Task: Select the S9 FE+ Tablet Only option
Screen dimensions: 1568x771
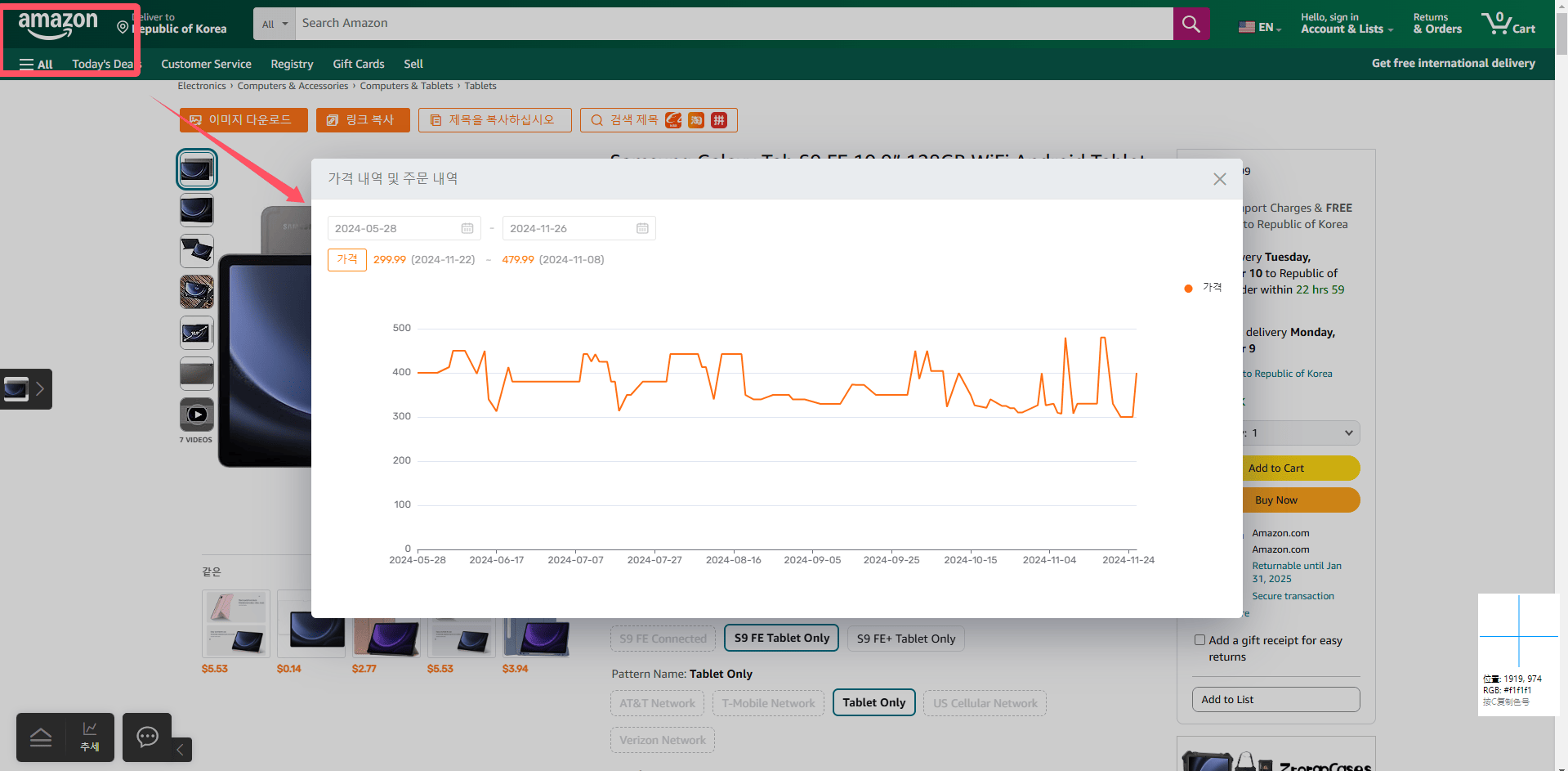Action: coord(906,639)
